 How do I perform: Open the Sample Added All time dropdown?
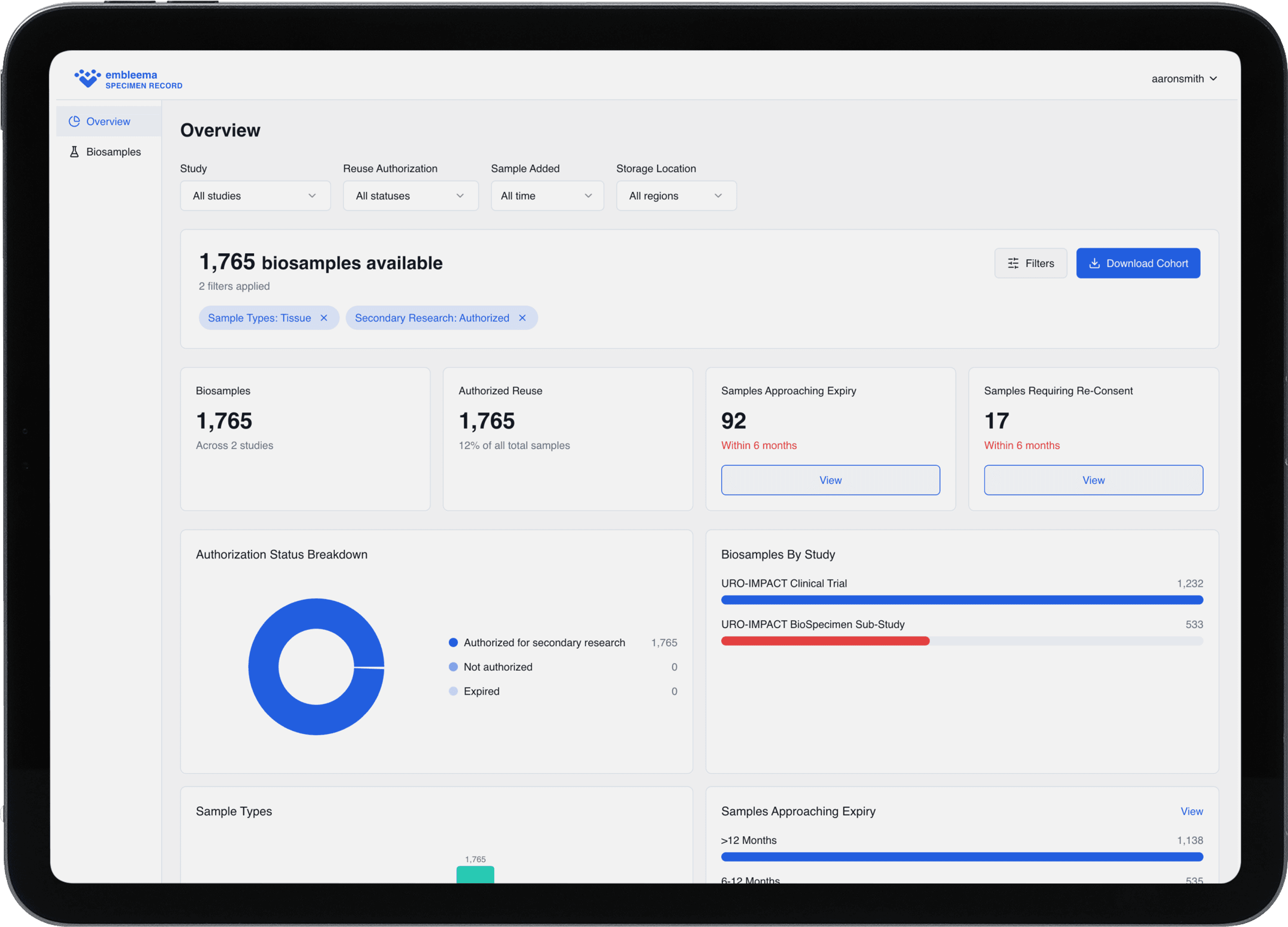(x=546, y=196)
